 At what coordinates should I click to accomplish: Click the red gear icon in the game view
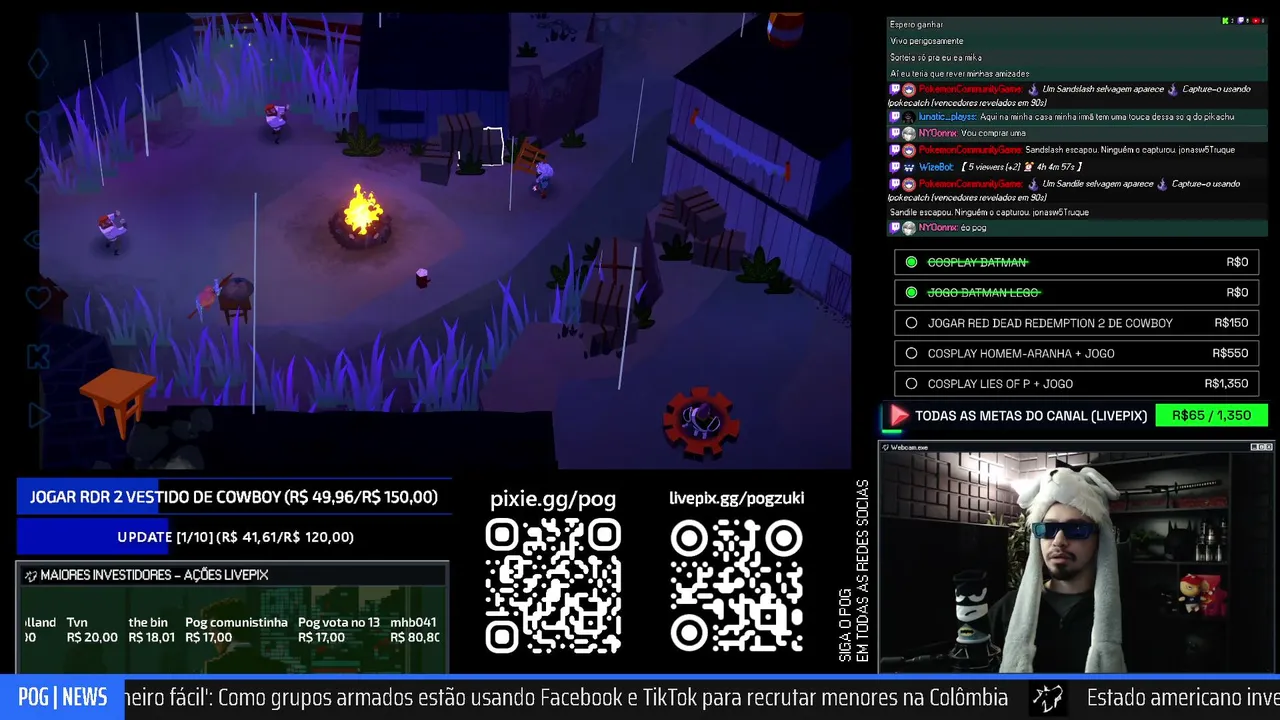(700, 421)
